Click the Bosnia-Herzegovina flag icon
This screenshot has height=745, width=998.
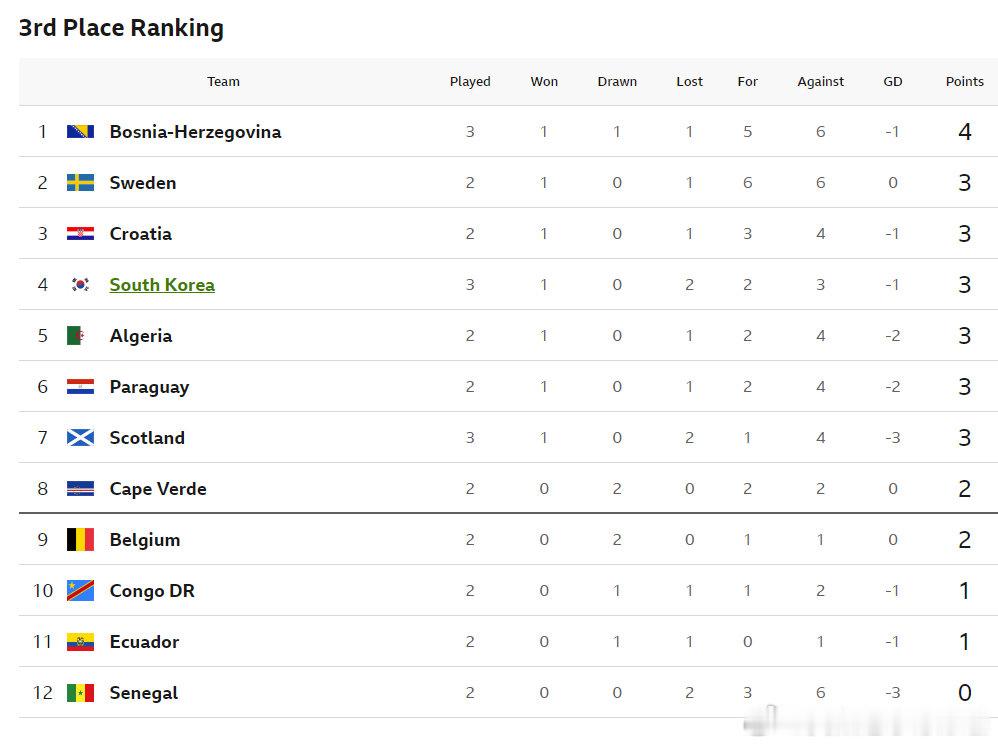point(80,132)
